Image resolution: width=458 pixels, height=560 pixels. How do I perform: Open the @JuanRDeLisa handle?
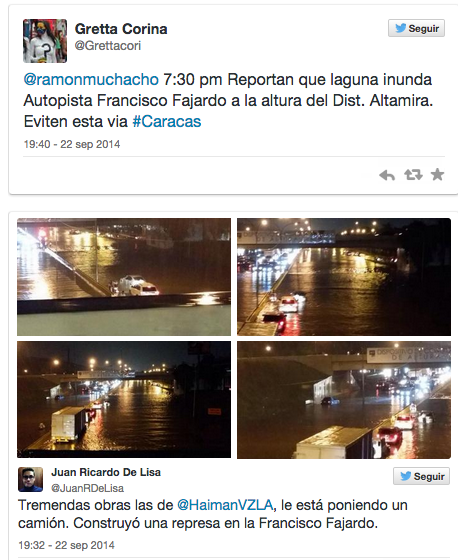click(x=88, y=488)
